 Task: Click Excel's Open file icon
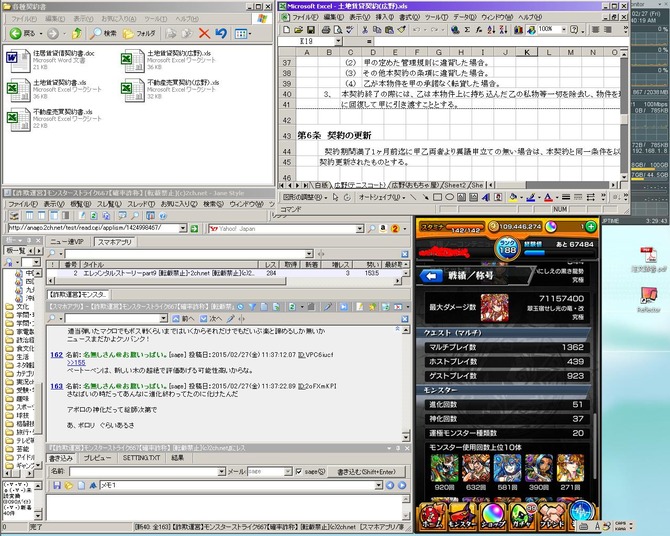click(298, 29)
